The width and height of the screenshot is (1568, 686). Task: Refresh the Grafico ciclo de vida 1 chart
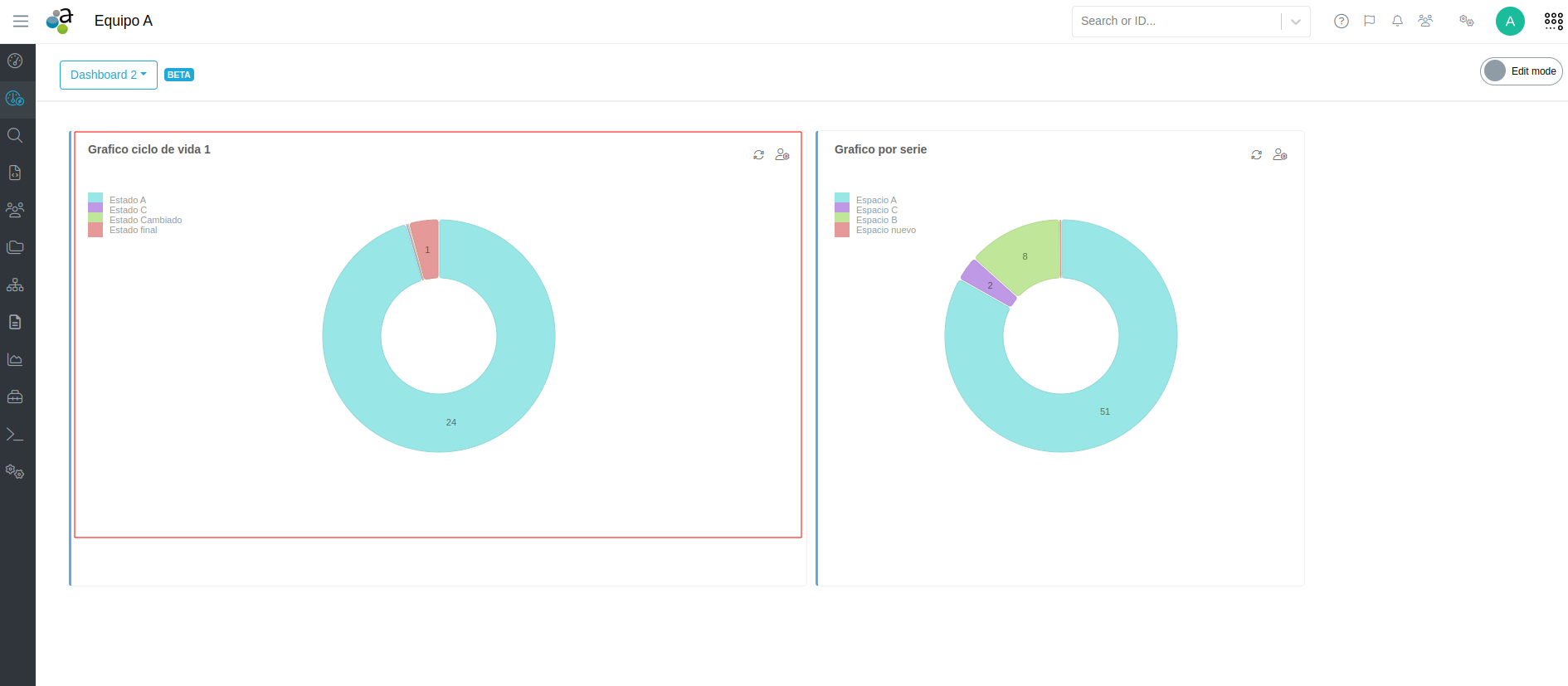[758, 155]
